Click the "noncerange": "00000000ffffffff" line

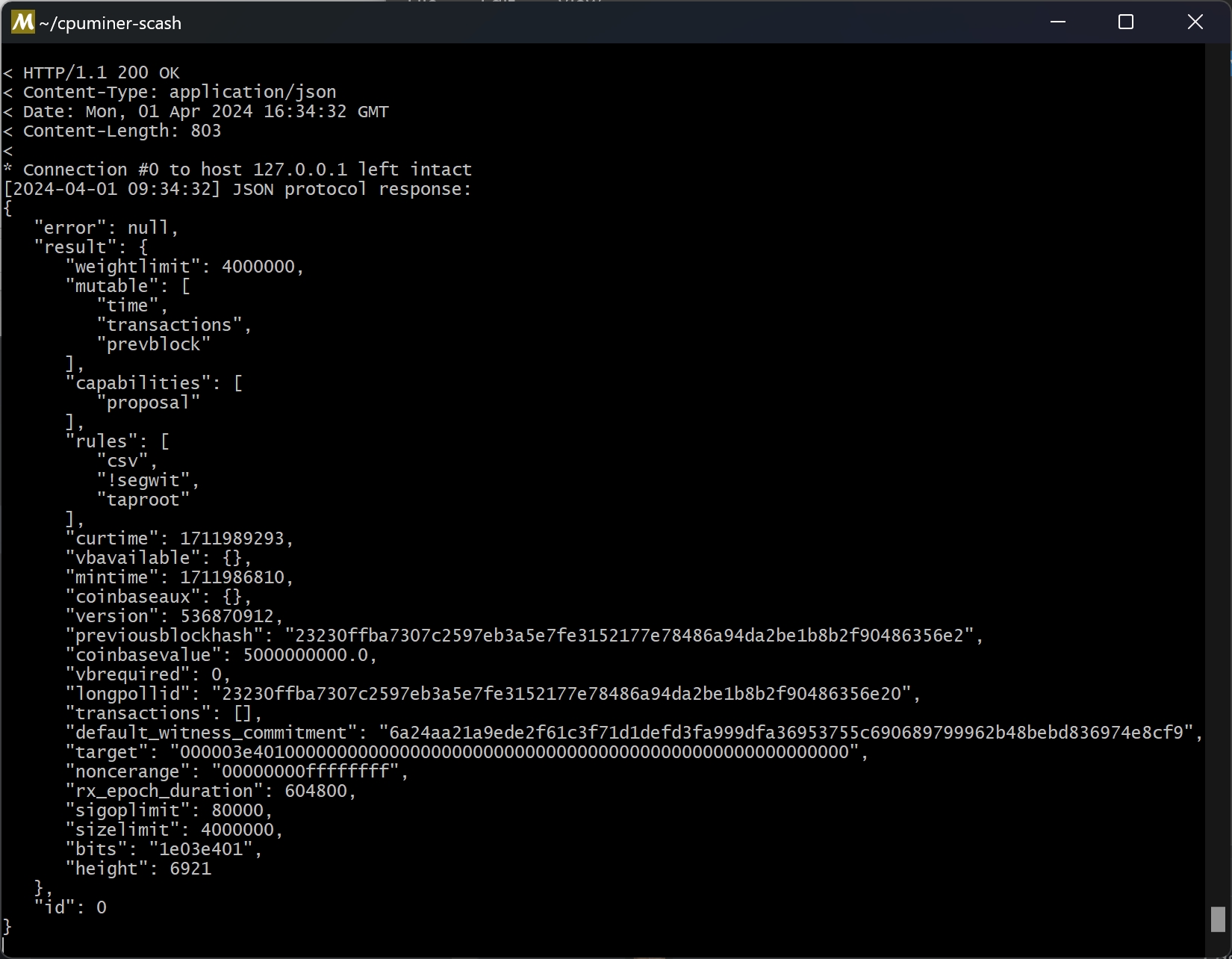237,772
